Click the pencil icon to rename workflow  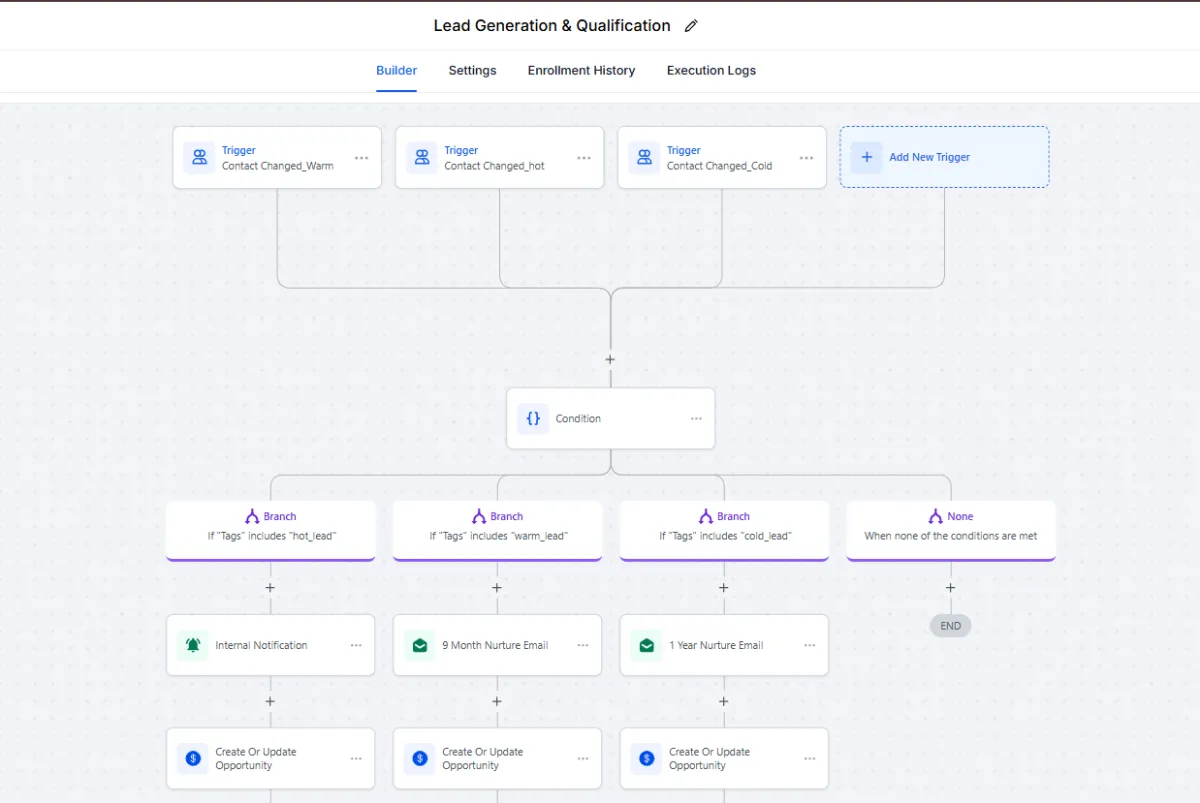click(691, 26)
